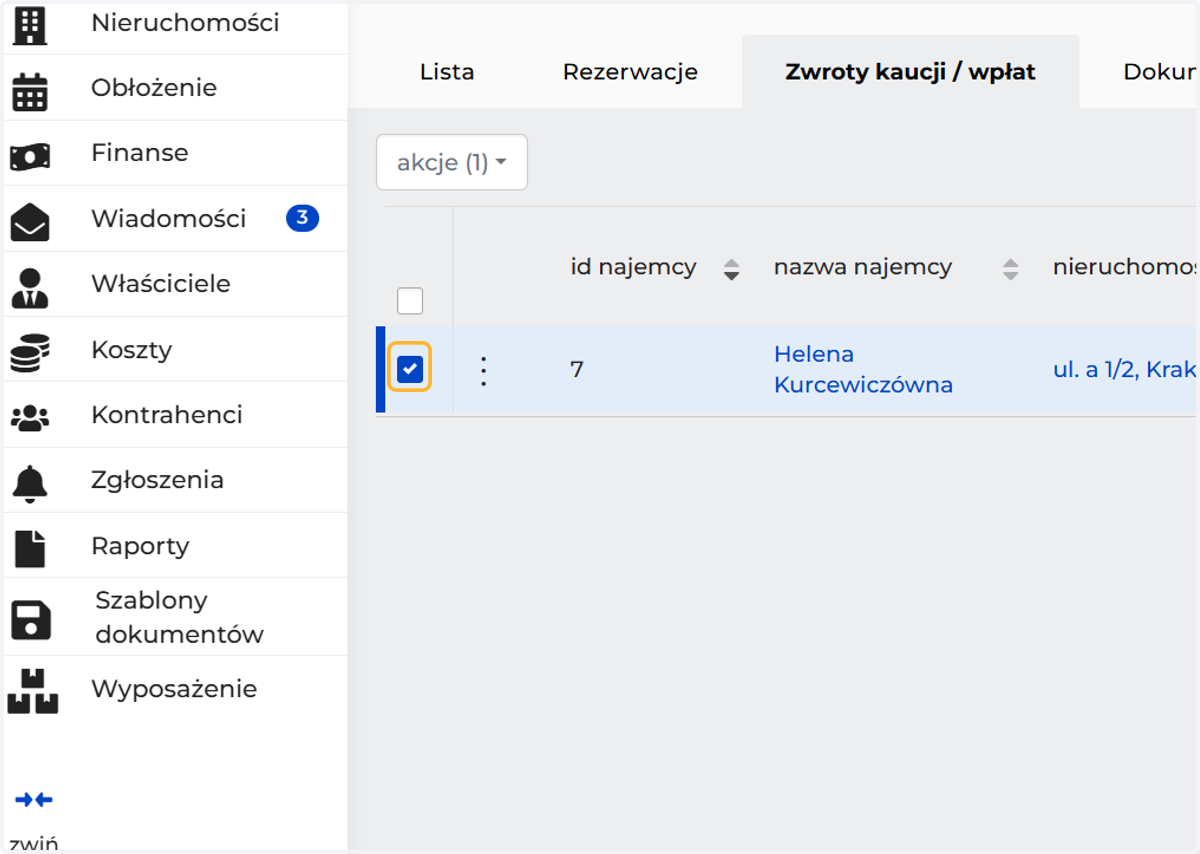The image size is (1200, 854).
Task: Navigate to Kontrahenci section
Action: [x=167, y=415]
